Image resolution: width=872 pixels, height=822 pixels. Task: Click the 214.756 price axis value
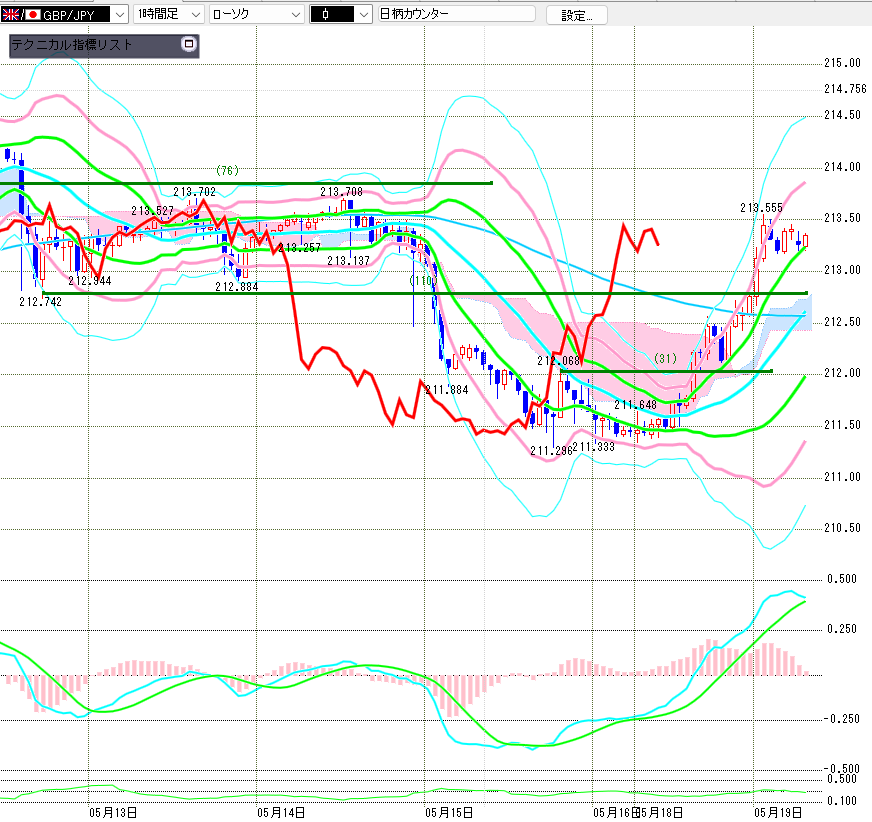click(845, 89)
